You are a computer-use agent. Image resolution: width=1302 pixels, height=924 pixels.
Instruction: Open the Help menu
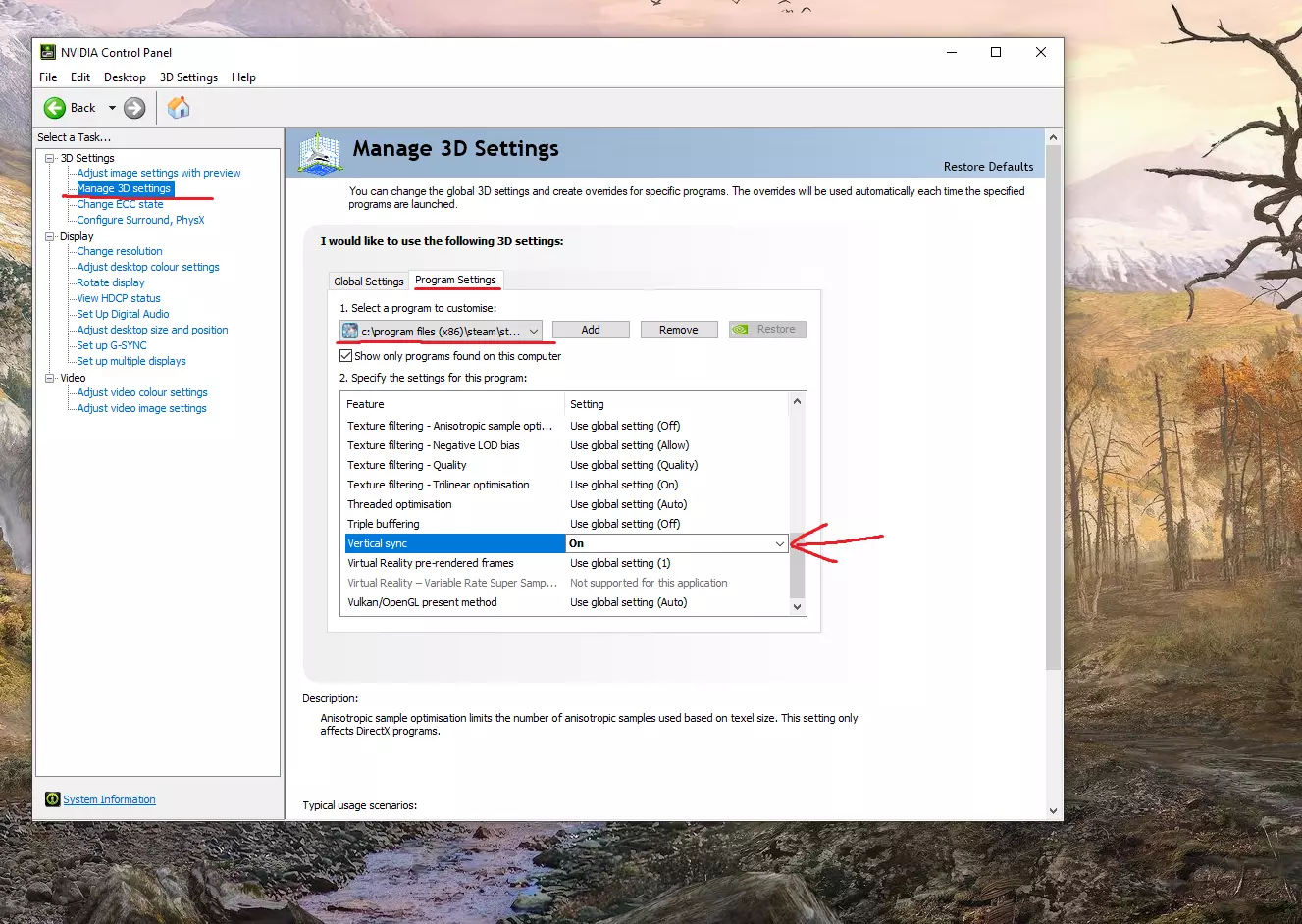[x=243, y=77]
